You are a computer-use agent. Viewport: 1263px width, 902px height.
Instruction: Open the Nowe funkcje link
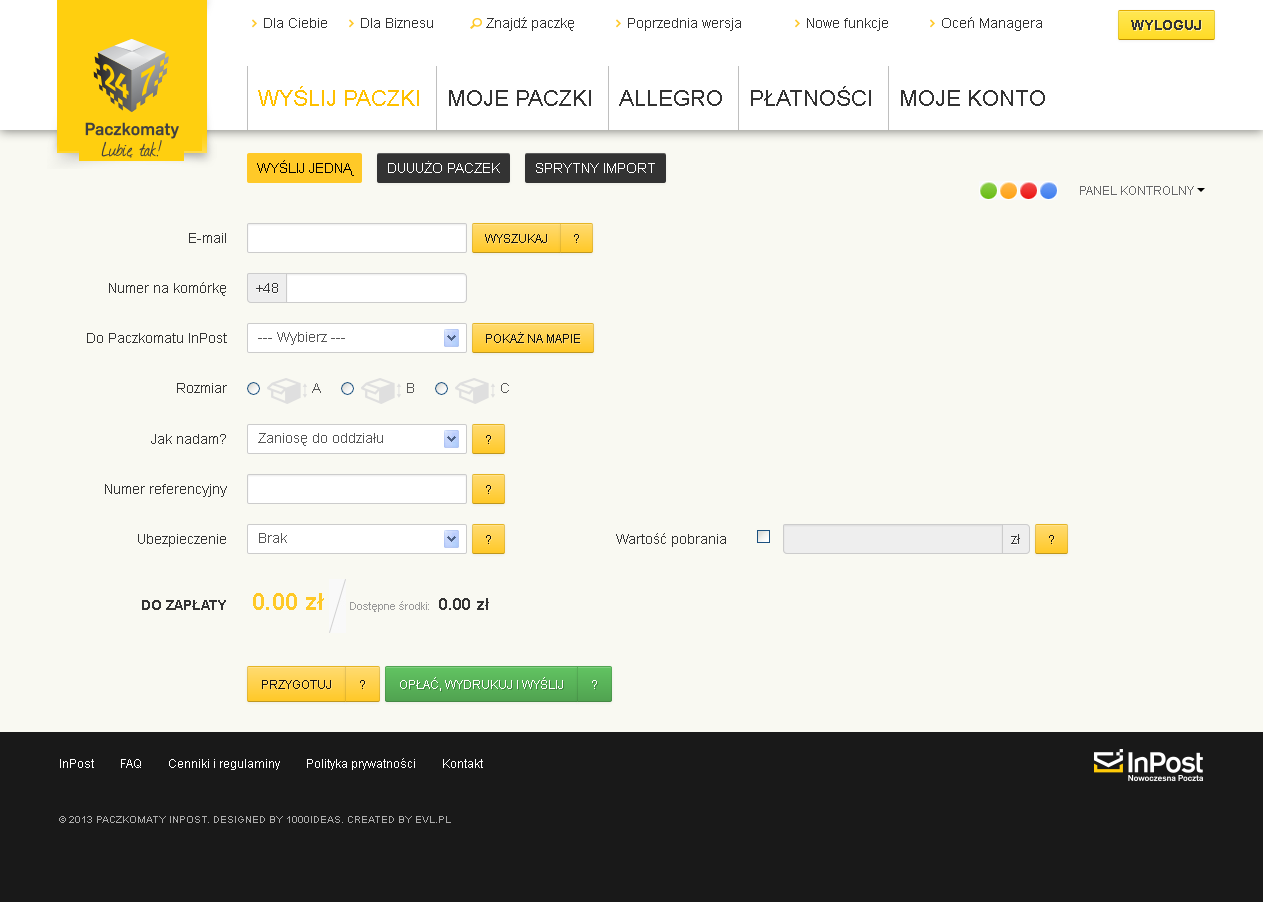847,23
